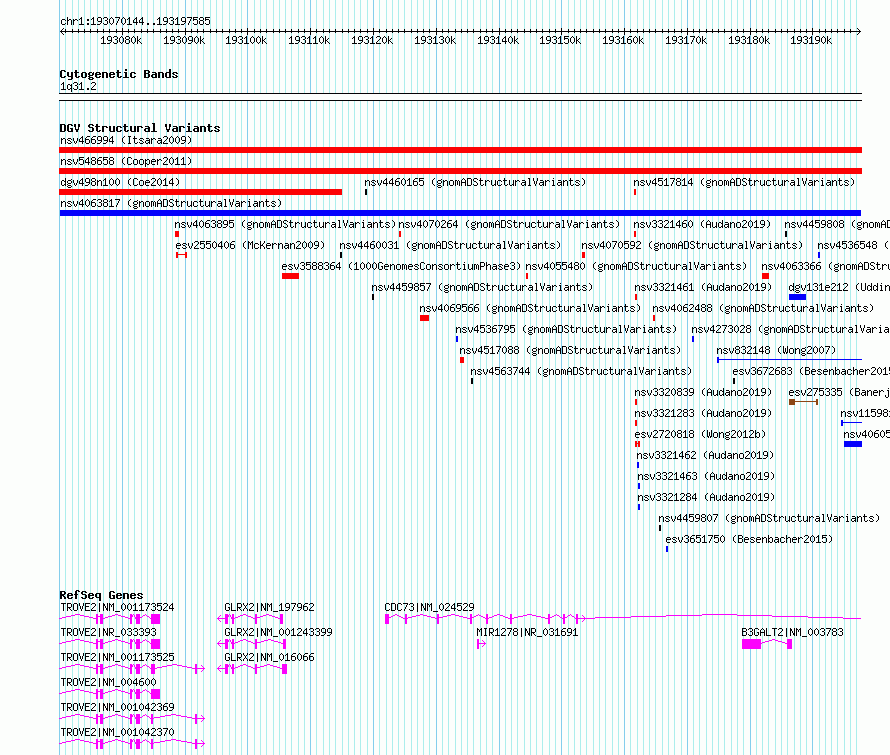
Task: Click esv2720818 (Wong2012b) label
Action: [700, 434]
